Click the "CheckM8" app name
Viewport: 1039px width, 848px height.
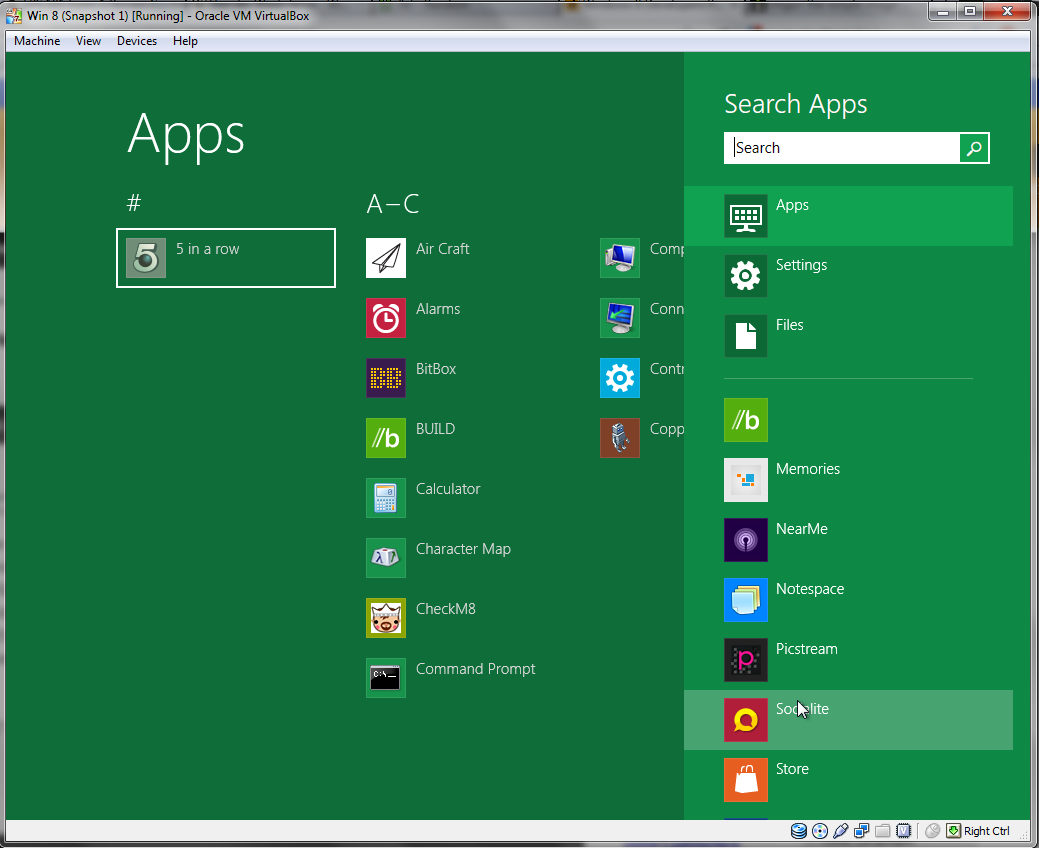point(446,609)
